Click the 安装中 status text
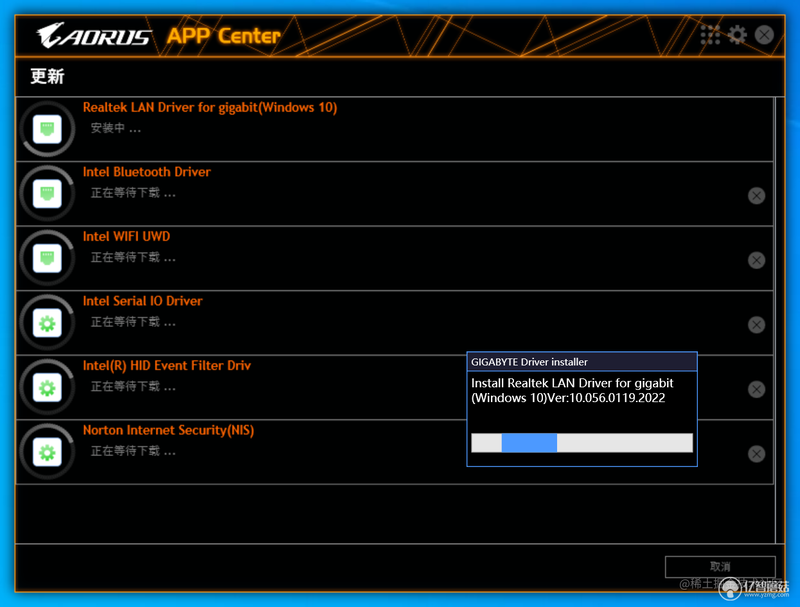This screenshot has height=607, width=800. (x=115, y=128)
